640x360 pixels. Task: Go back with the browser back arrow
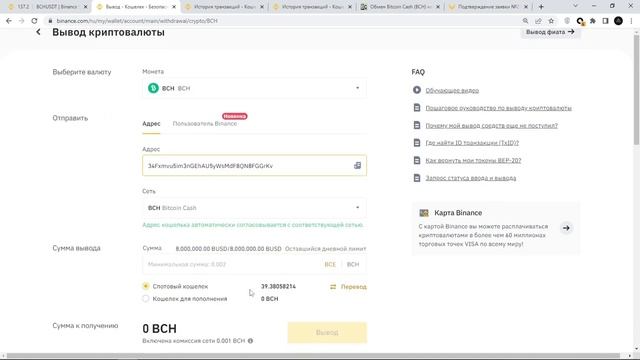[x=9, y=21]
